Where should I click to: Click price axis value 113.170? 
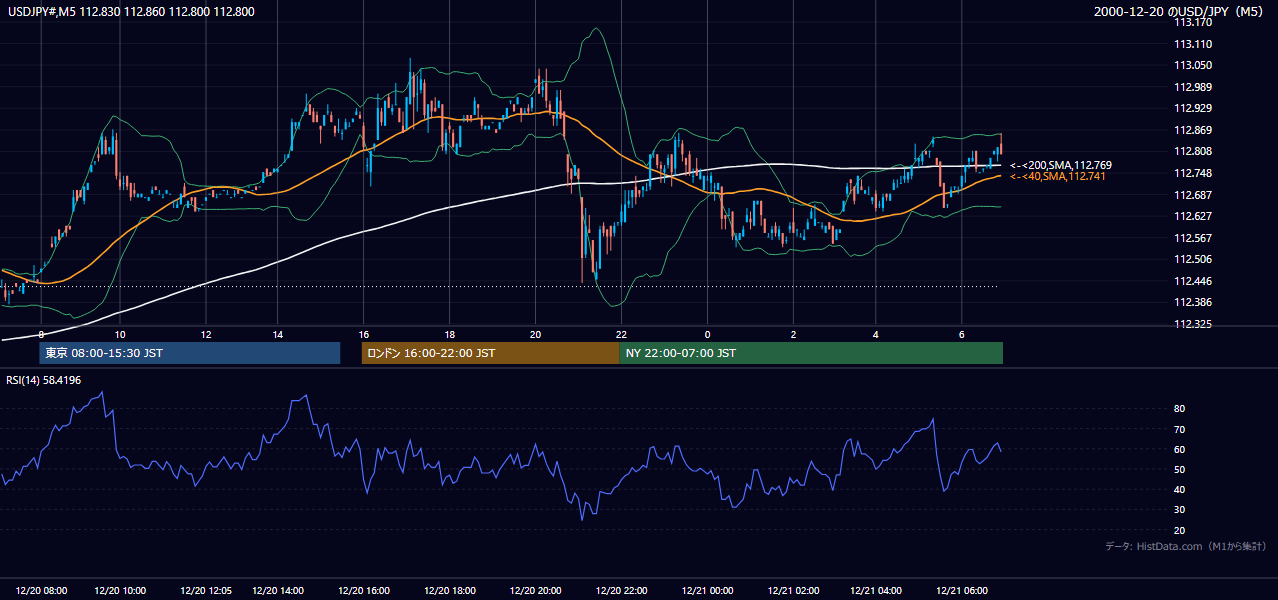[x=1193, y=22]
